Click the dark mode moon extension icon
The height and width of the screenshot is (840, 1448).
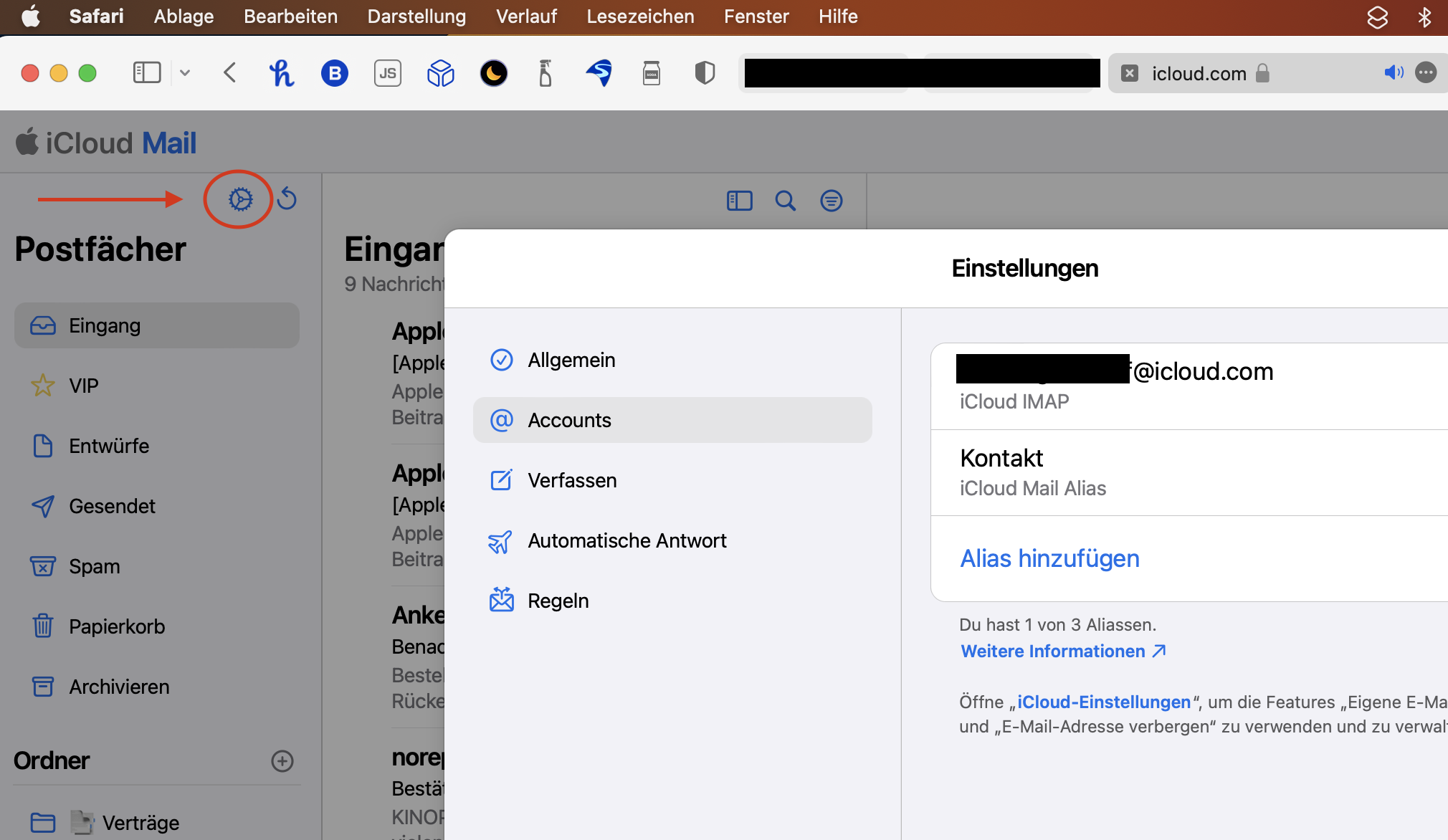[493, 73]
